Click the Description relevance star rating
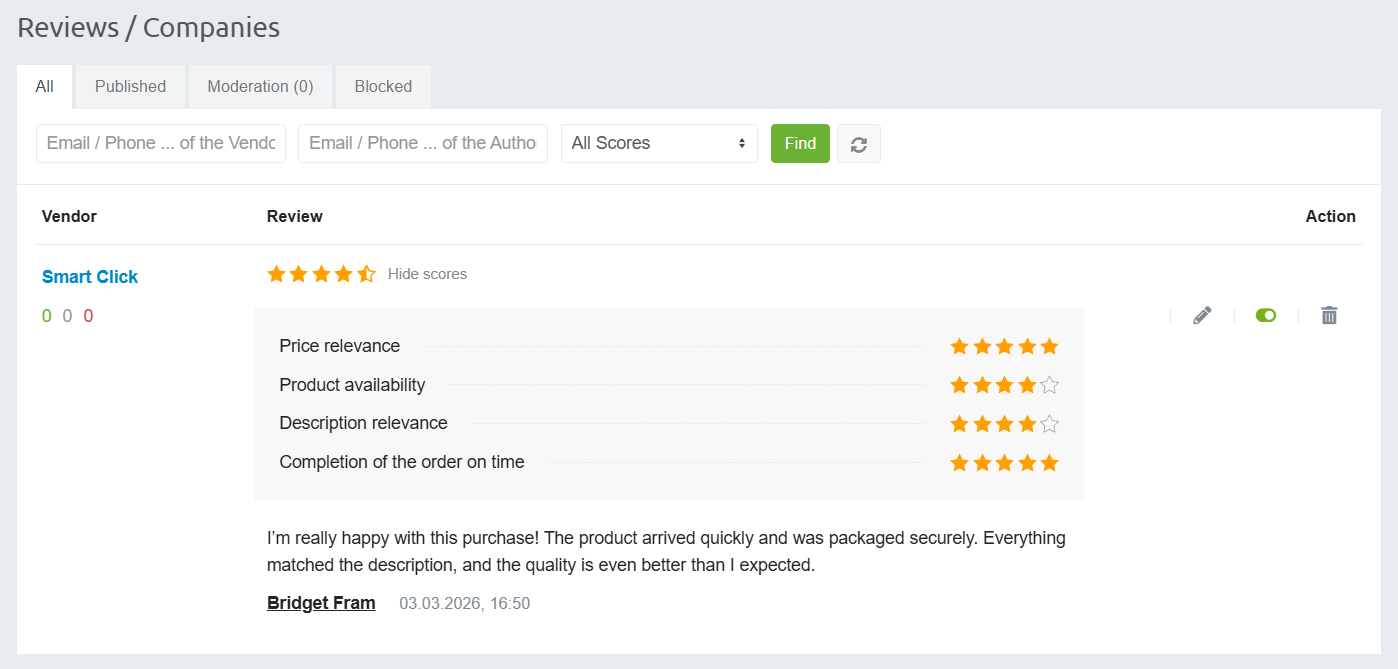Image resolution: width=1398 pixels, height=669 pixels. (1004, 424)
